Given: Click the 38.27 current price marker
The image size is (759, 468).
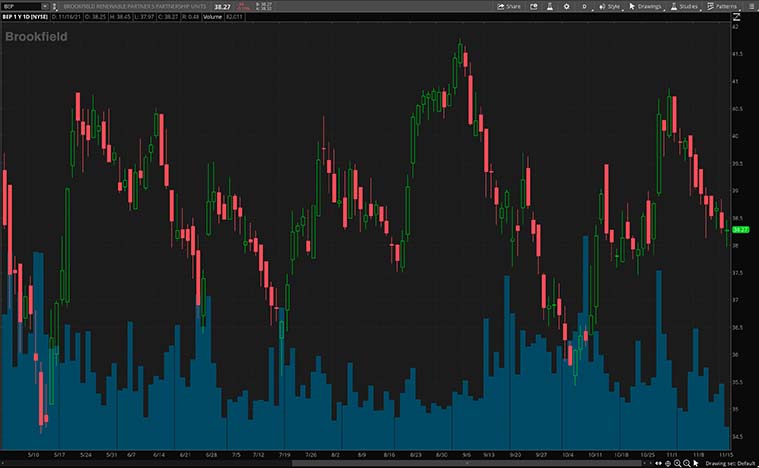Looking at the screenshot, I should pos(740,229).
